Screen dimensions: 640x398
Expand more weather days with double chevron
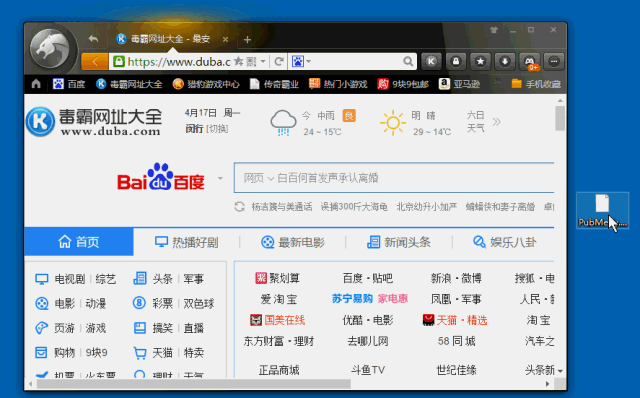point(496,122)
